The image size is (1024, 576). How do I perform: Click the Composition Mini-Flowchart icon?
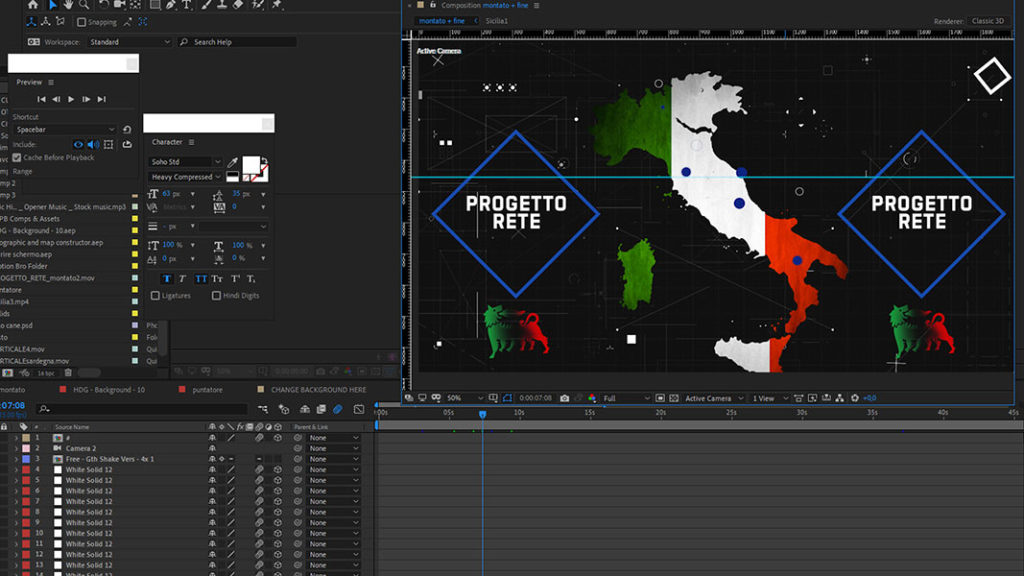[263, 409]
